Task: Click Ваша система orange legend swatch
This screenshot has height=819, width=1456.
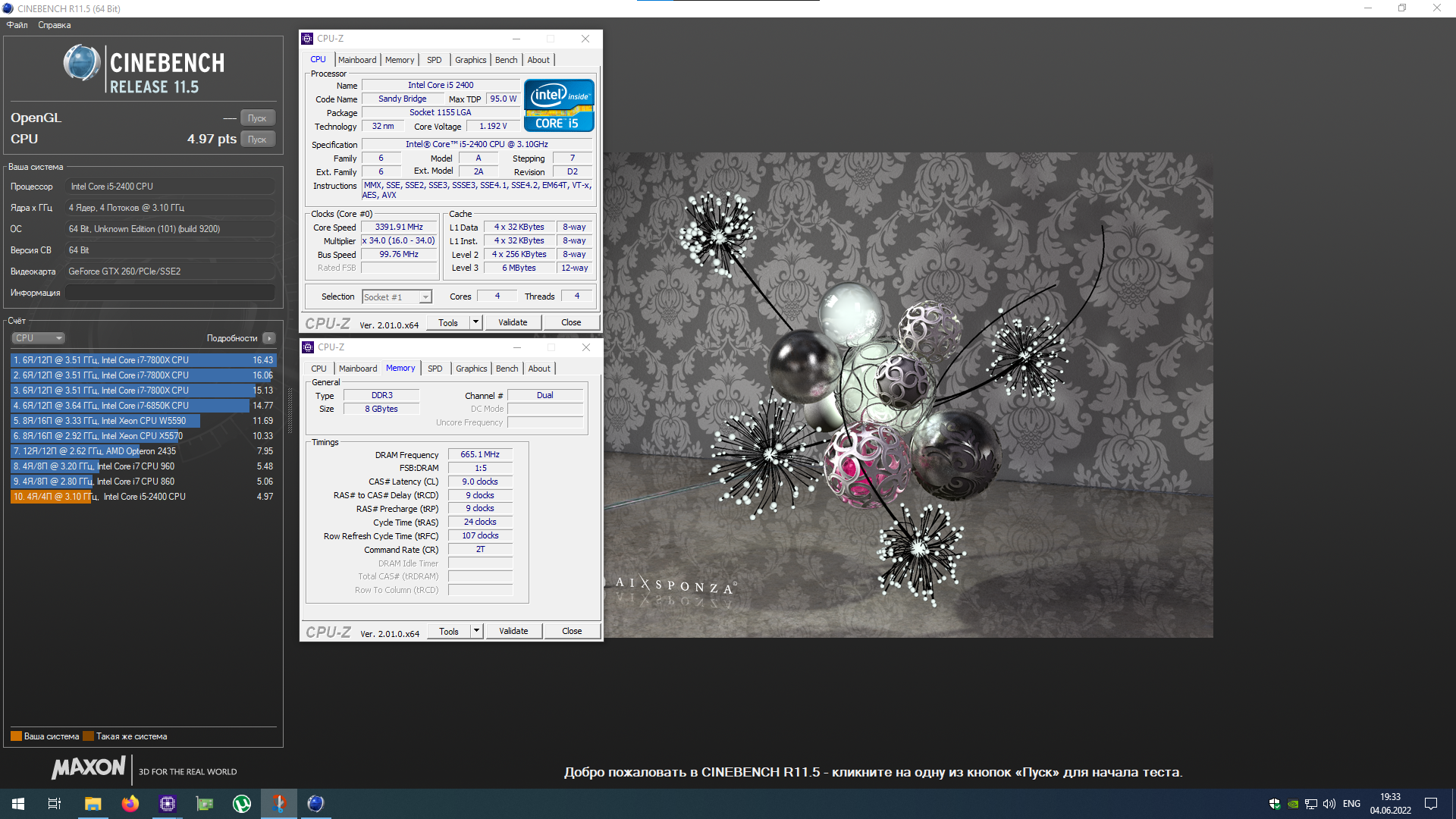Action: (16, 736)
